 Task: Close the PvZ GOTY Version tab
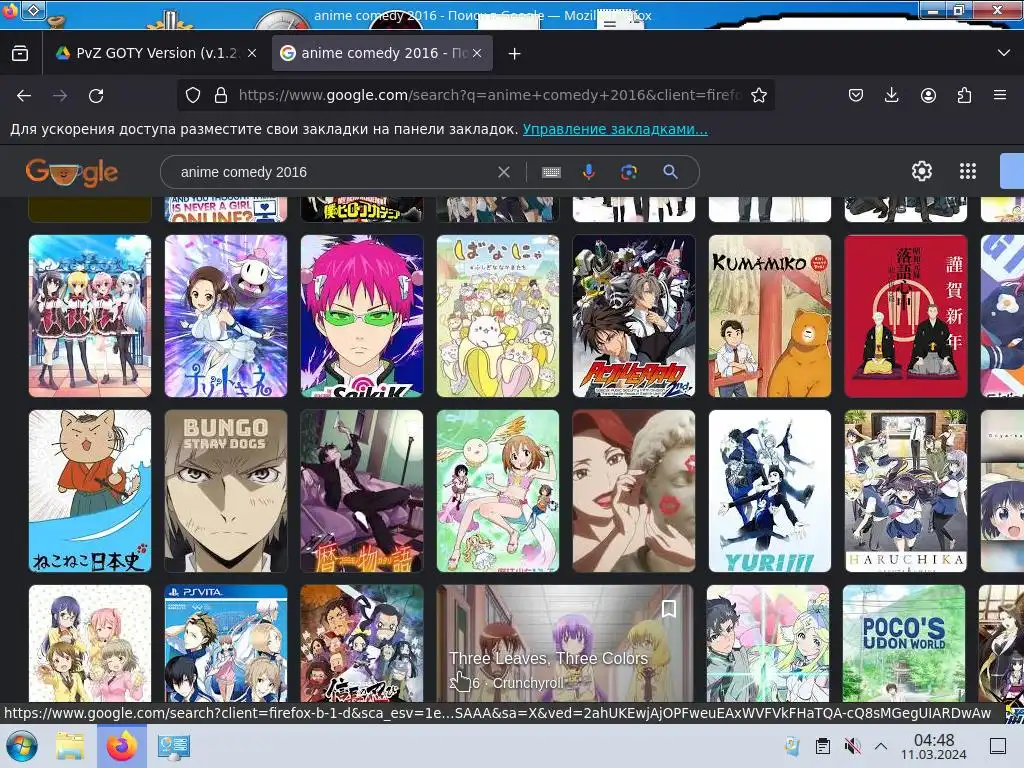[x=252, y=53]
